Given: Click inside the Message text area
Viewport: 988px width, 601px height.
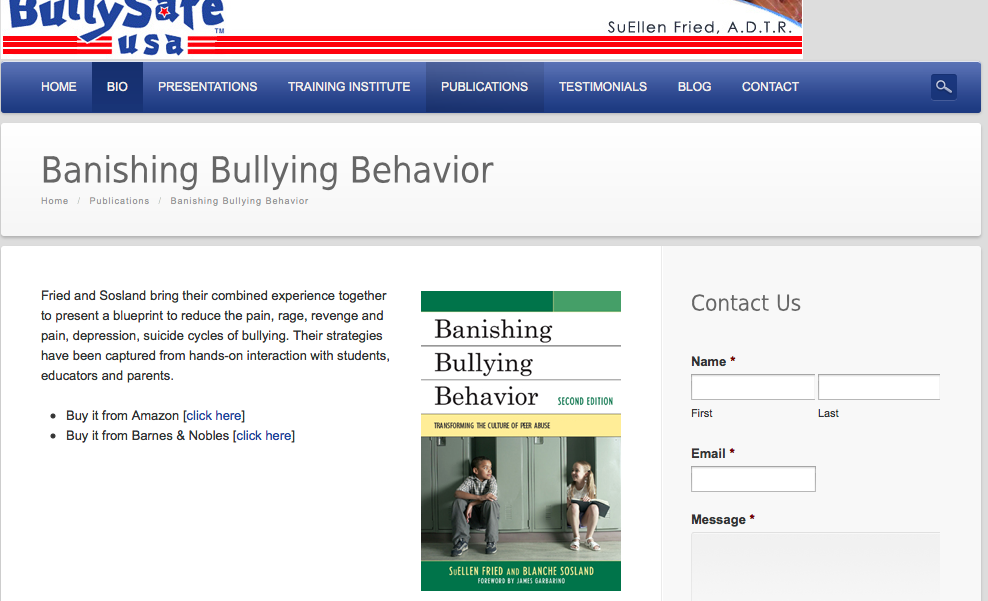Looking at the screenshot, I should 815,566.
